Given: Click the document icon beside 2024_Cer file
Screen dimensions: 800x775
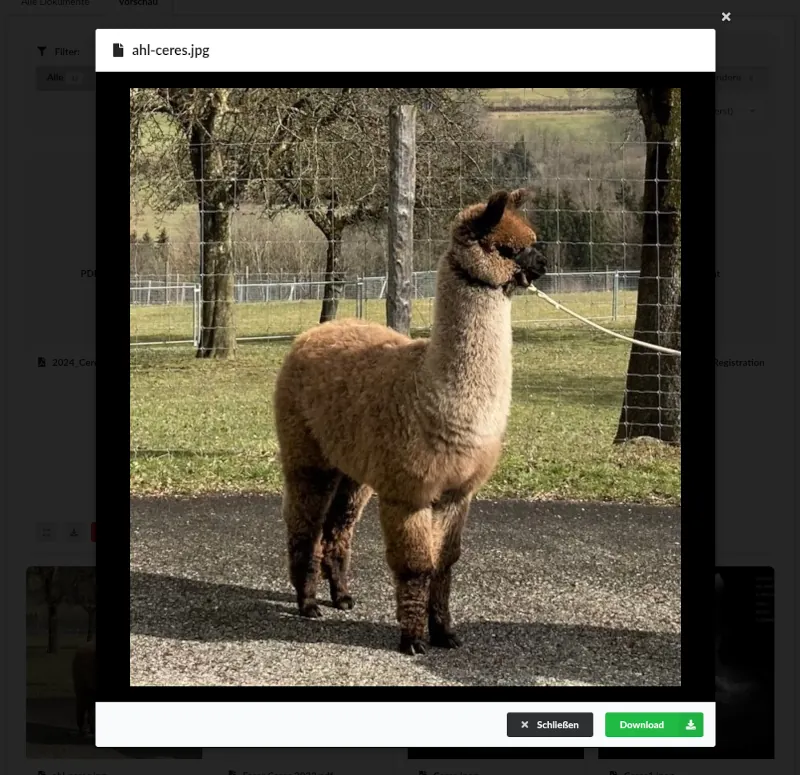Looking at the screenshot, I should [x=42, y=363].
